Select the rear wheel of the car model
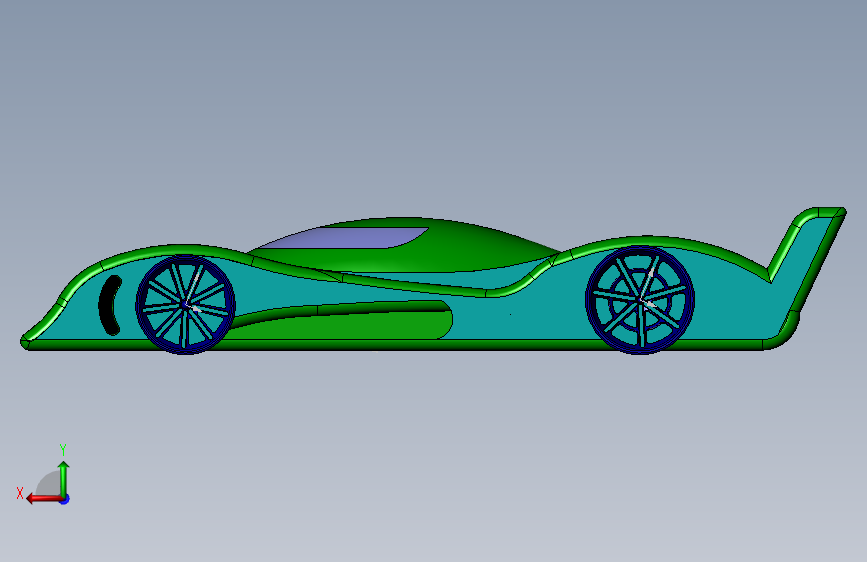 [640, 300]
